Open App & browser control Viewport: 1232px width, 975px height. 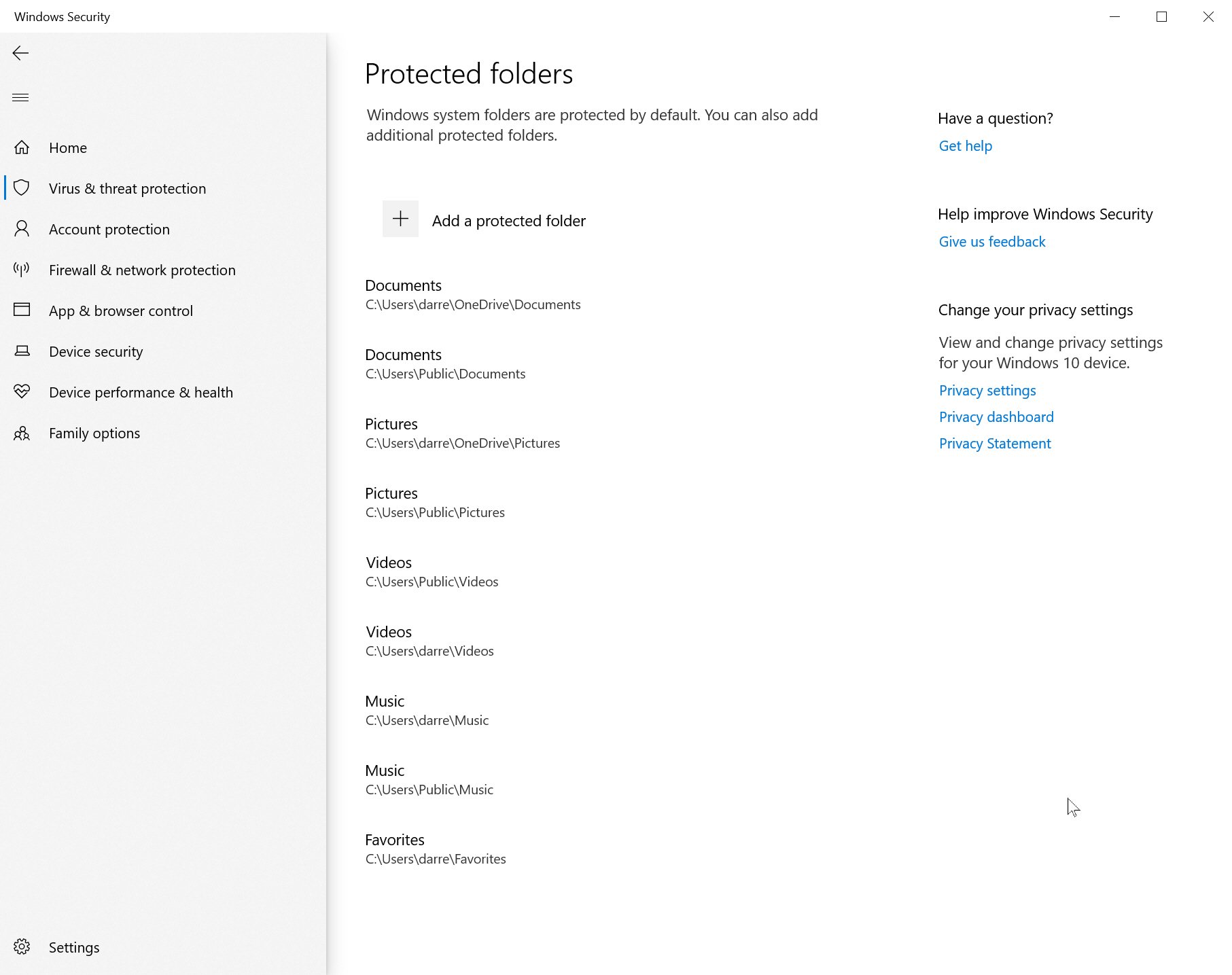[x=121, y=311]
